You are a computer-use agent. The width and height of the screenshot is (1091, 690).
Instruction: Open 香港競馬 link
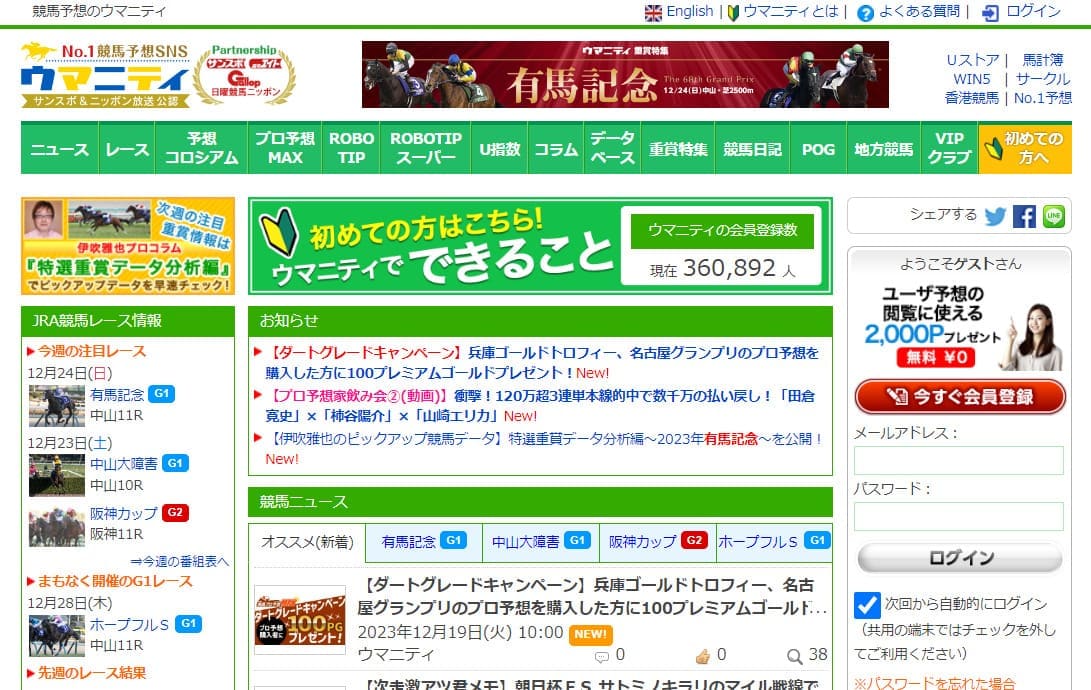[971, 98]
